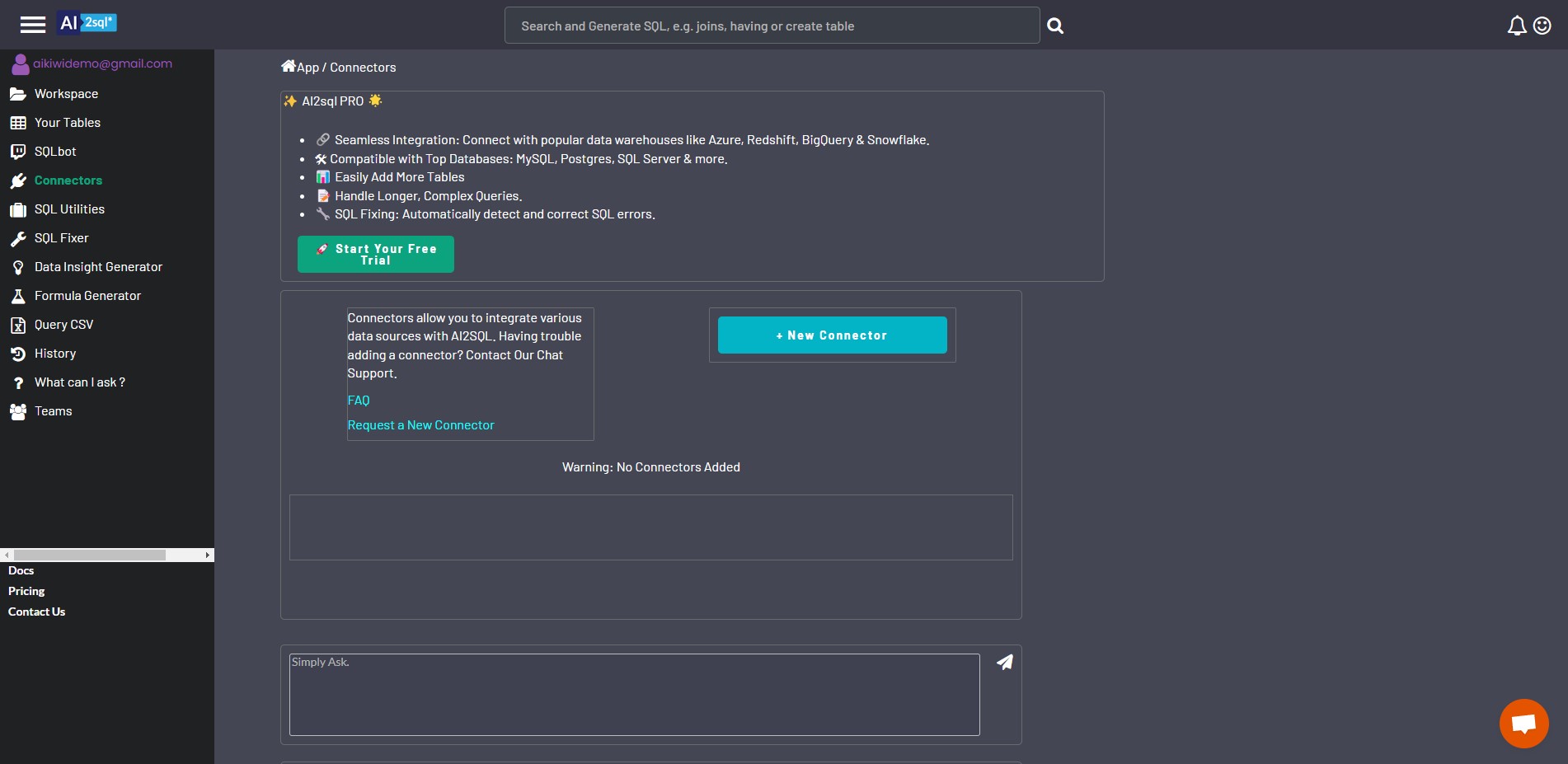This screenshot has height=764, width=1568.
Task: Navigate to Data Insight Generator
Action: point(98,267)
